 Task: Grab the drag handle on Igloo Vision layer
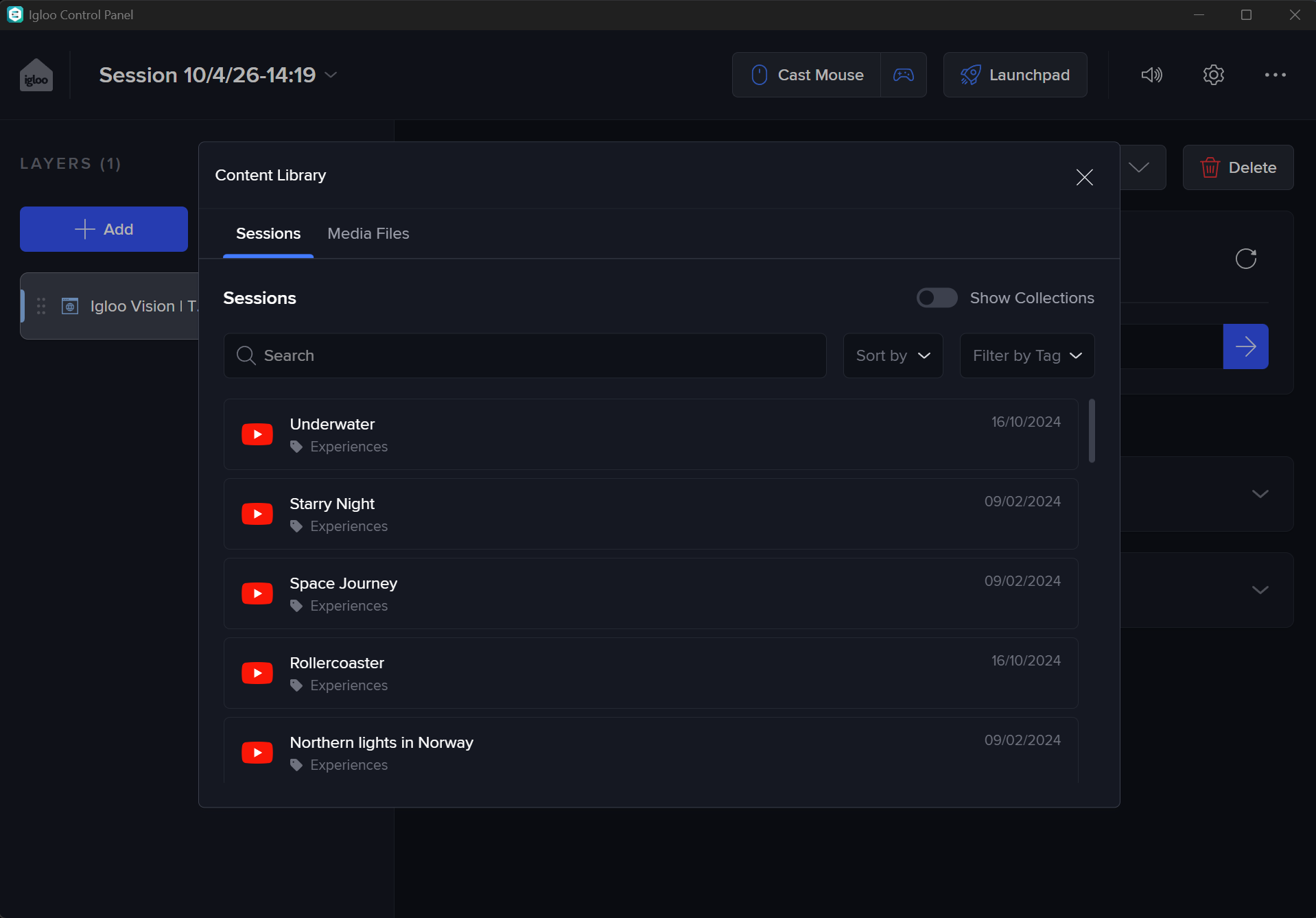tap(41, 306)
